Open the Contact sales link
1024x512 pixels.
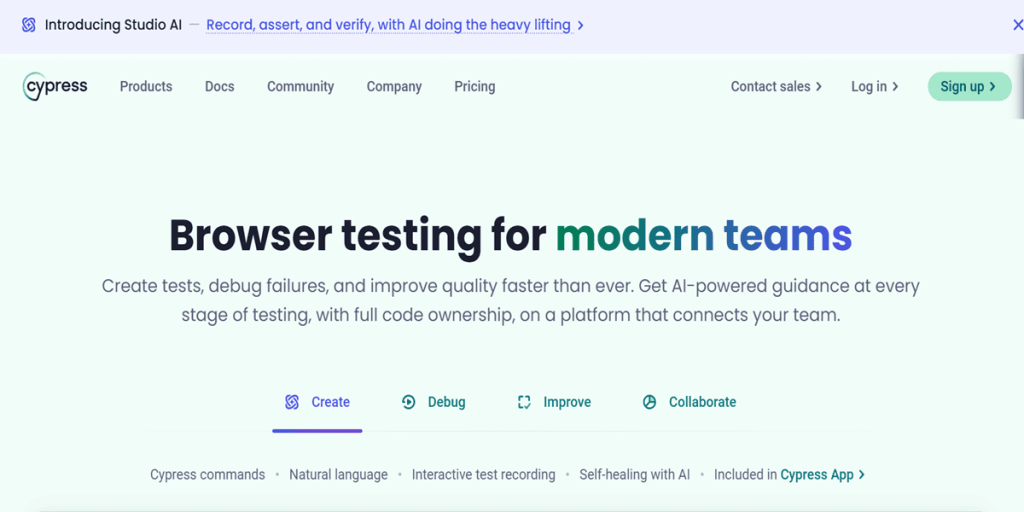point(776,86)
